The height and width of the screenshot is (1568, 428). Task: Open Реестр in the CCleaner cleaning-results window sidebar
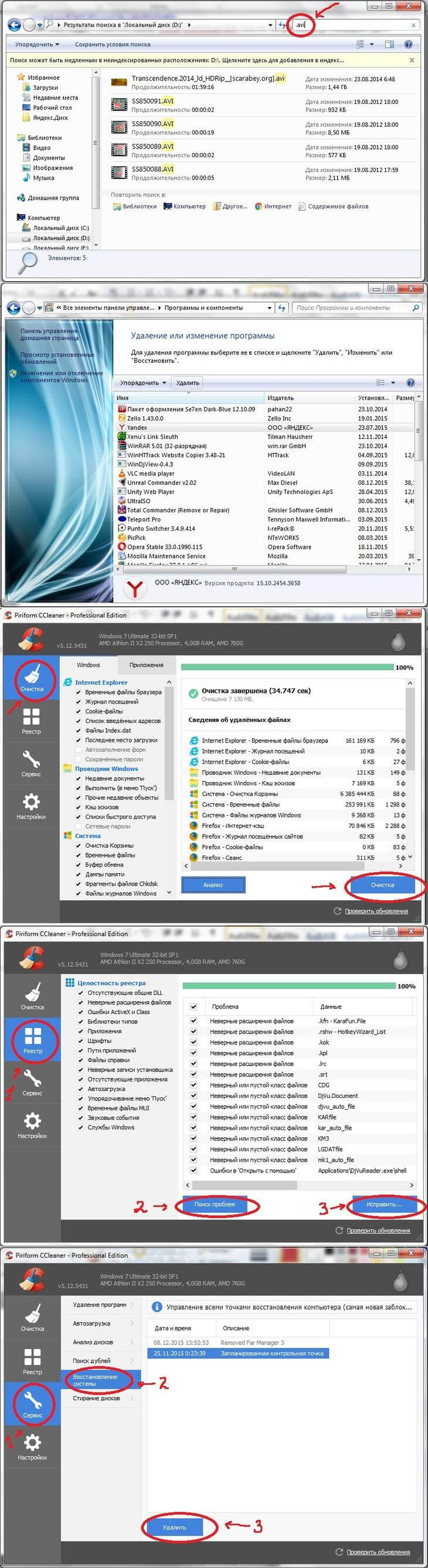tap(31, 721)
